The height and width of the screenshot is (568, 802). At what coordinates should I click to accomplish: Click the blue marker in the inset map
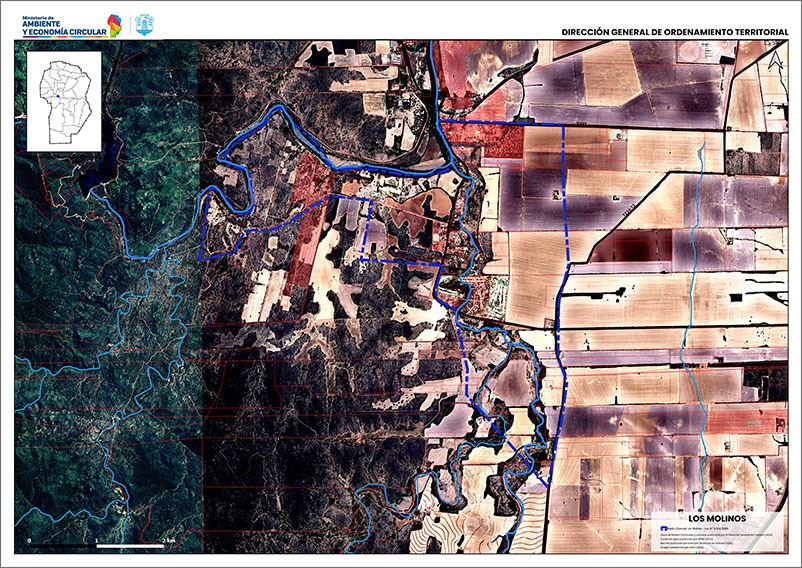(58, 96)
